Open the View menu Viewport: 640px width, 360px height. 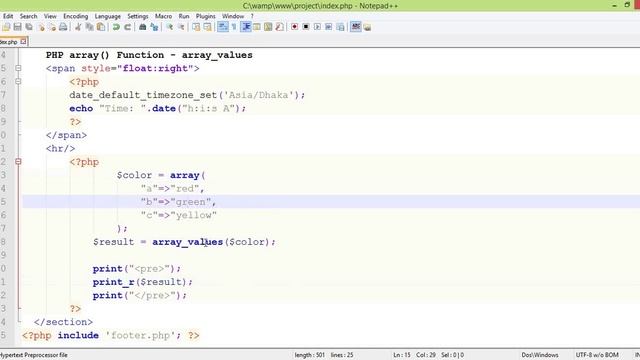[50, 16]
